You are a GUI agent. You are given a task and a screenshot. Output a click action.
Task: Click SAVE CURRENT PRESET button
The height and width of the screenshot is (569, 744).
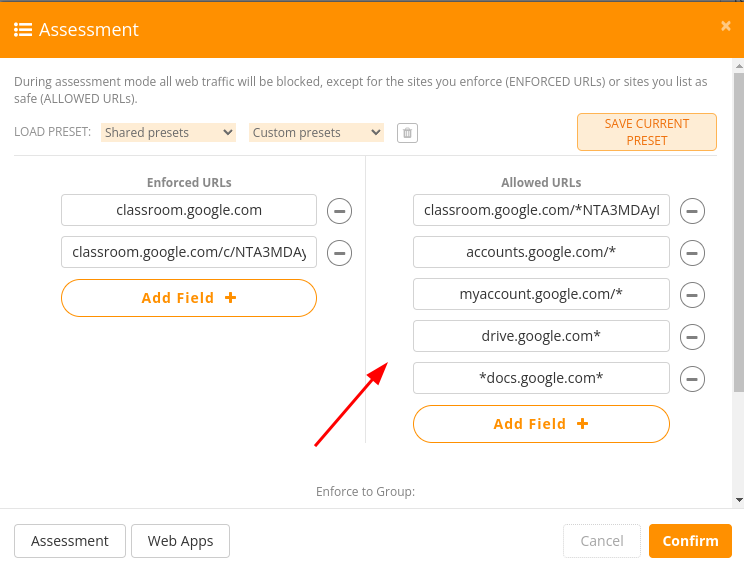(x=647, y=132)
